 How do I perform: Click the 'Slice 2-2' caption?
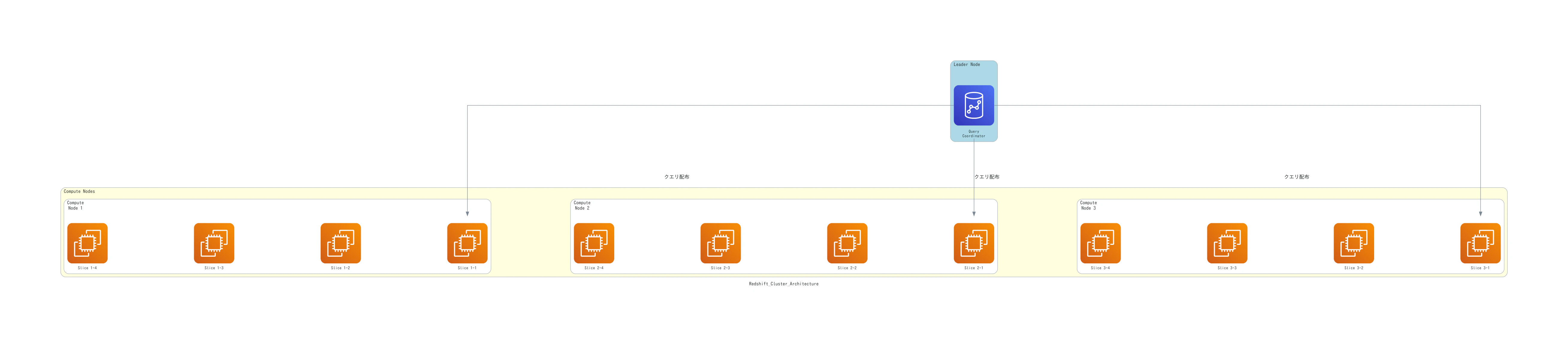click(x=847, y=268)
